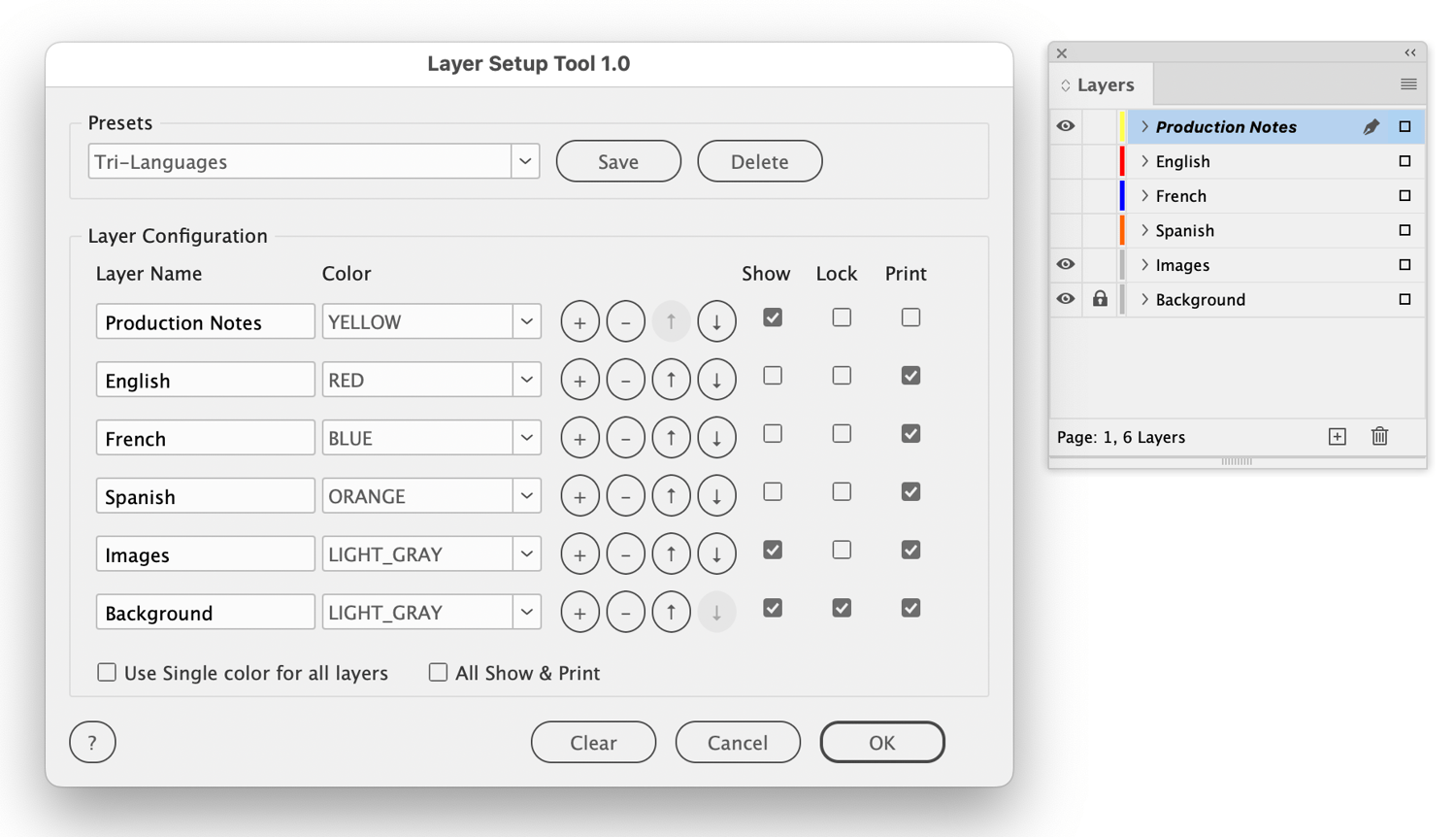Move the Images layer down
The image size is (1456, 837).
[x=716, y=554]
